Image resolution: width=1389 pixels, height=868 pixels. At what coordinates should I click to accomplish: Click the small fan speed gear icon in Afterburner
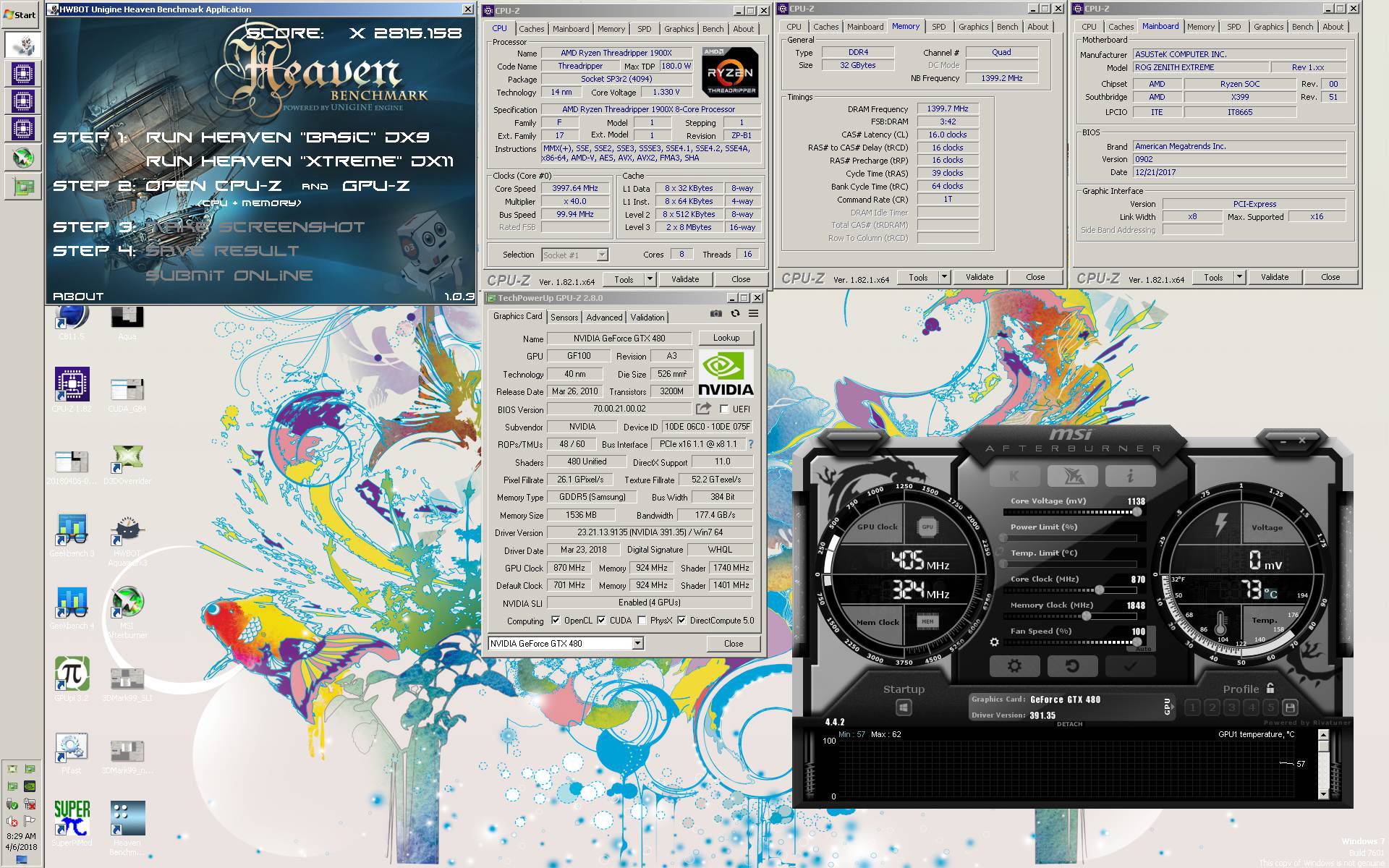[995, 642]
